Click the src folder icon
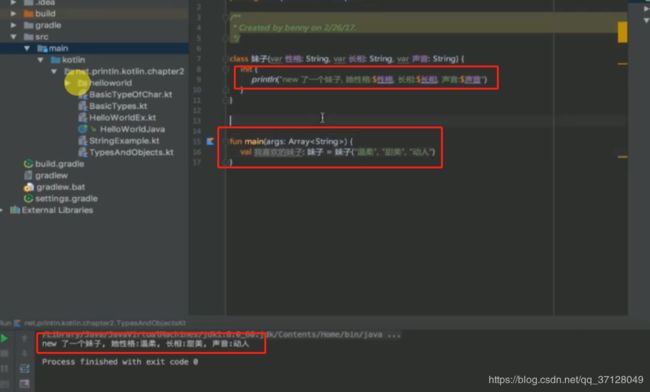 [x=28, y=37]
